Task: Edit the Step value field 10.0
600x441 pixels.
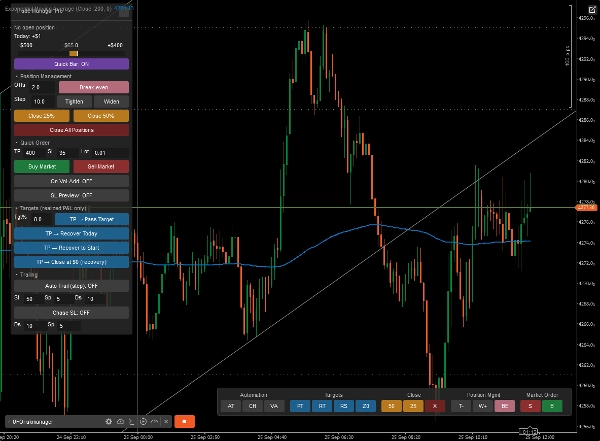Action: (42, 101)
